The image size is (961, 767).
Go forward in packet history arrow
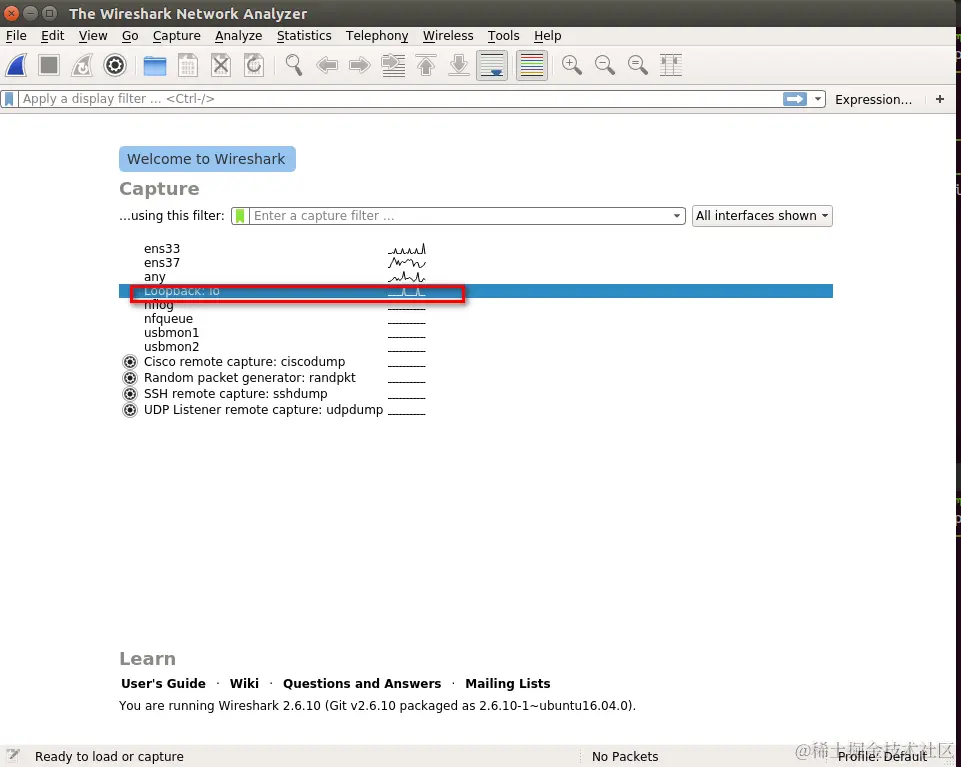(x=360, y=65)
